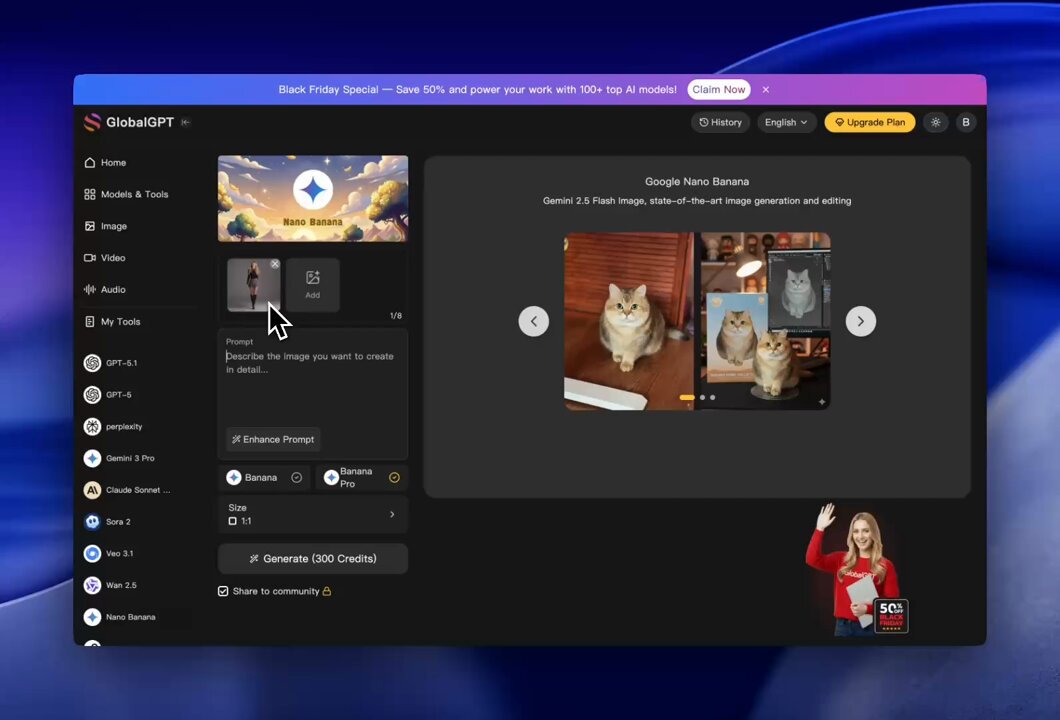Open My Tools section
1060x720 pixels.
click(x=112, y=322)
